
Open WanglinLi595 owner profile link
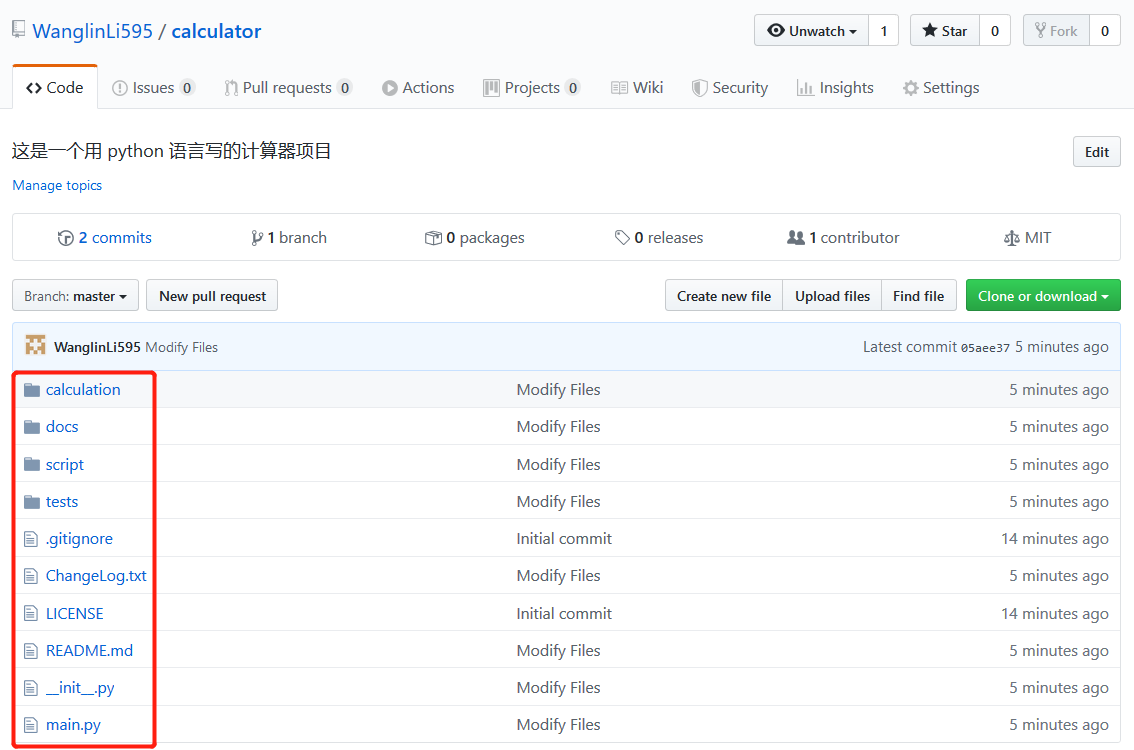(x=93, y=31)
